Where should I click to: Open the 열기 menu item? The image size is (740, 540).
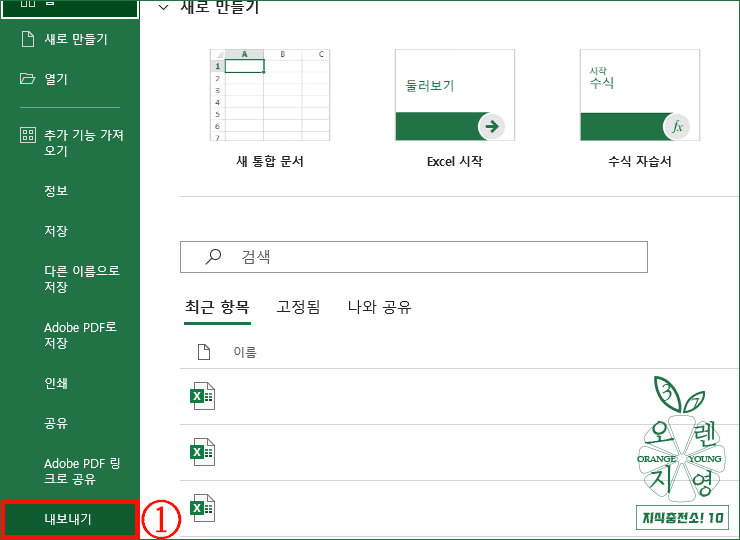click(56, 79)
